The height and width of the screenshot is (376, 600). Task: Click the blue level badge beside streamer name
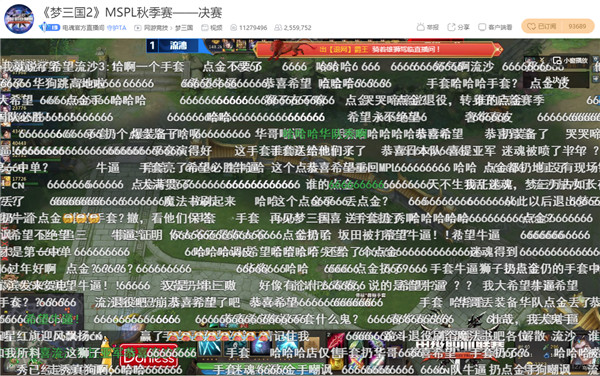click(x=50, y=27)
